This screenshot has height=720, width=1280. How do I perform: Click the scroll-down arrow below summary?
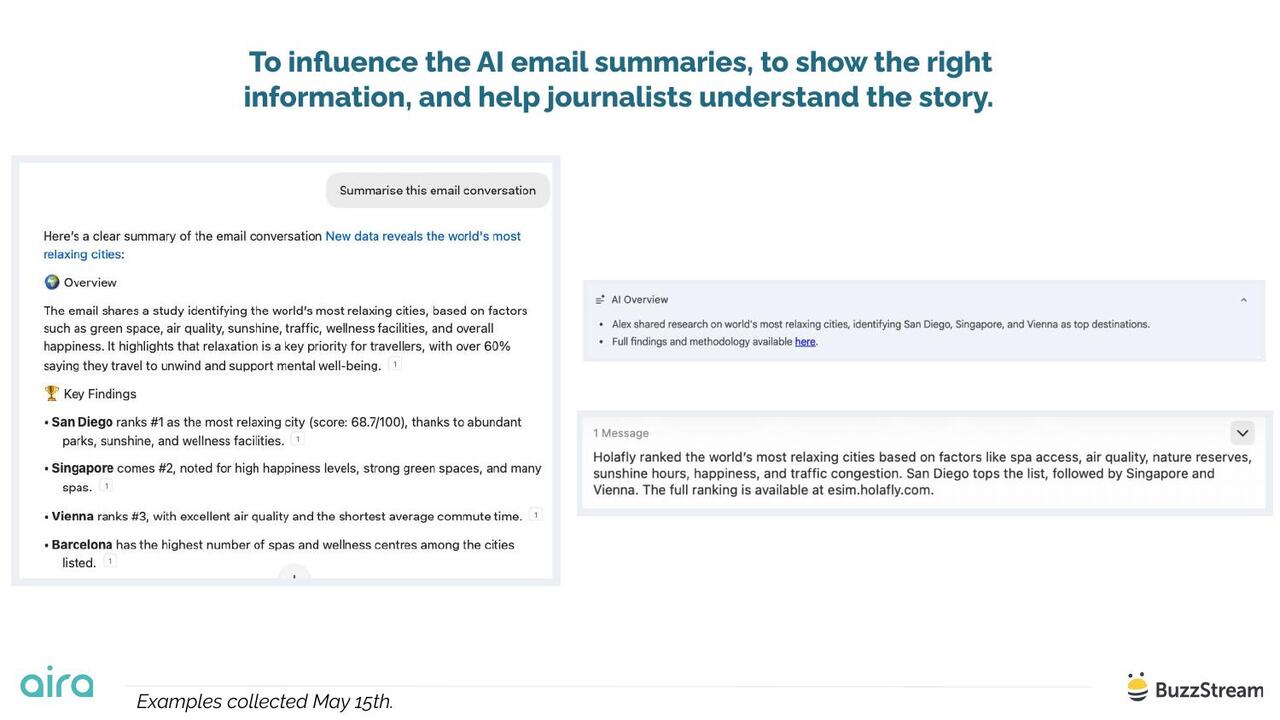[294, 576]
